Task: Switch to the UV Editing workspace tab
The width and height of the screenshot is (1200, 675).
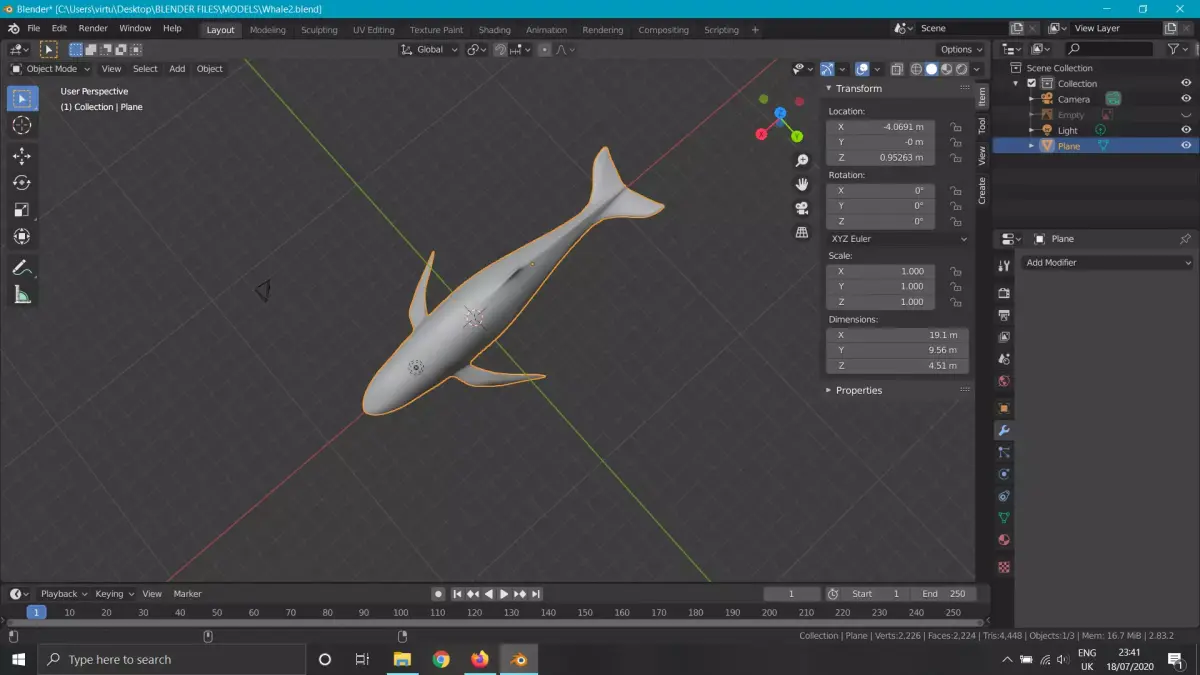Action: click(373, 30)
